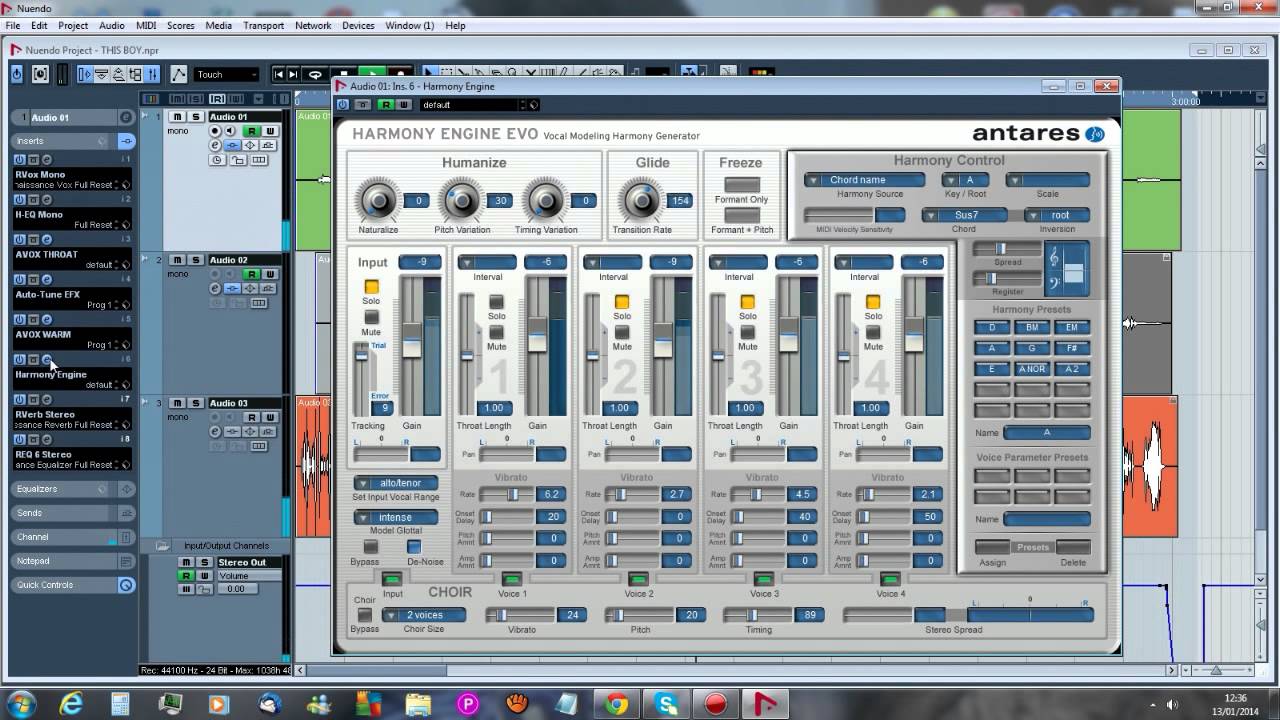
Task: Click the Naturalize knob
Action: click(x=378, y=200)
